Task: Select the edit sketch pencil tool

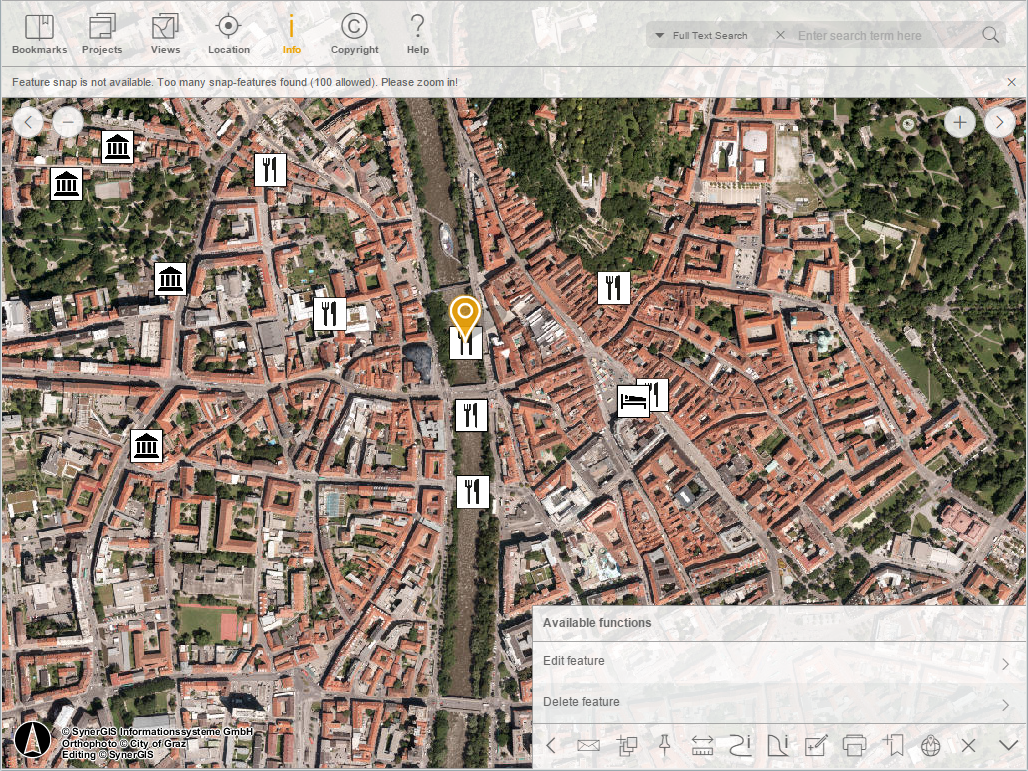Action: coord(815,745)
